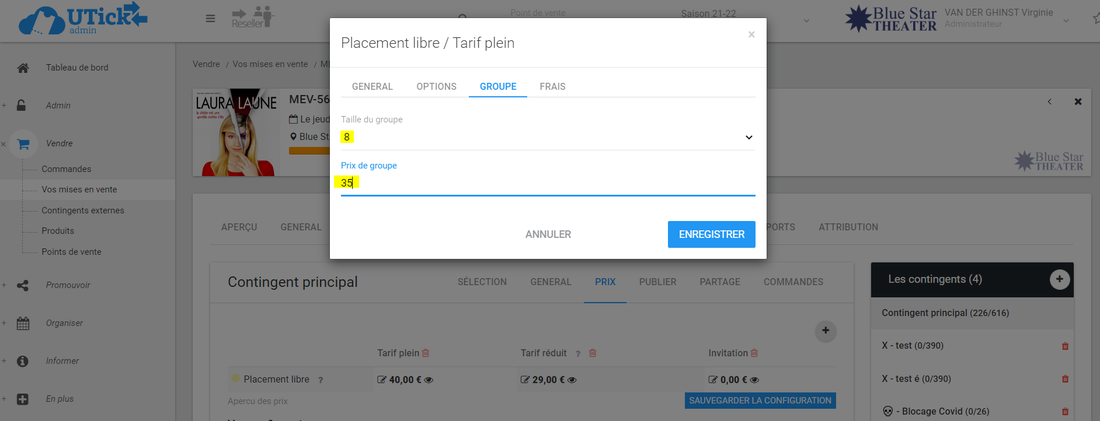Viewport: 1100px width, 421px height.
Task: Click the Prix de groupe input field
Action: click(x=547, y=183)
